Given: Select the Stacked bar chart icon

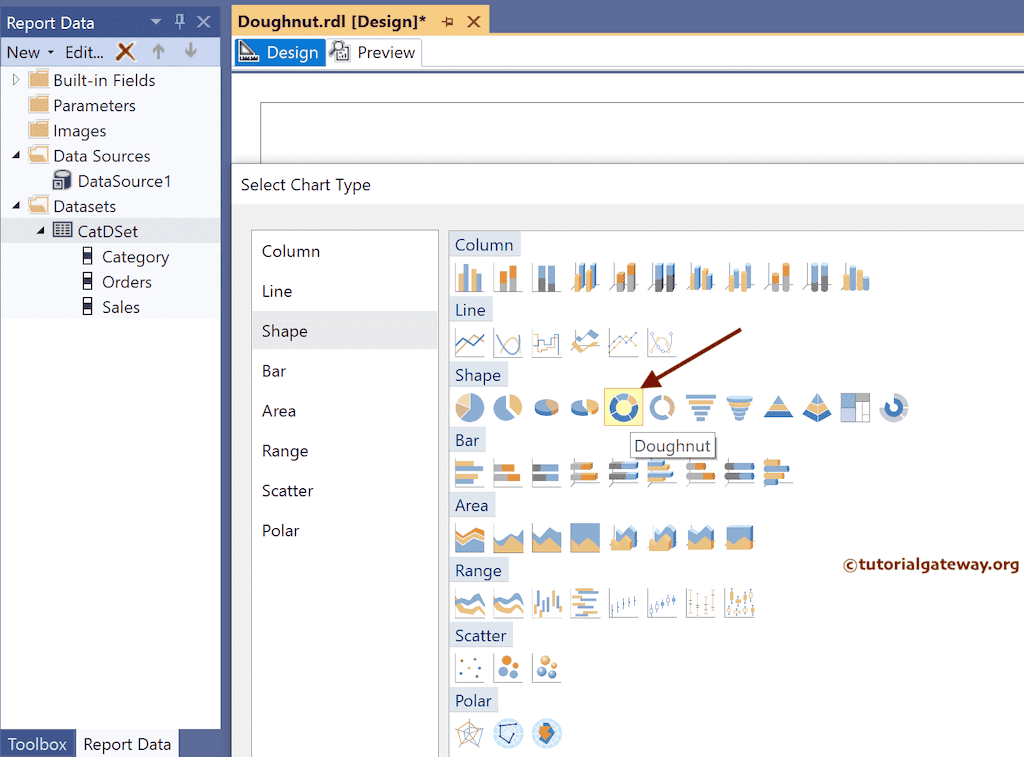Looking at the screenshot, I should [508, 472].
